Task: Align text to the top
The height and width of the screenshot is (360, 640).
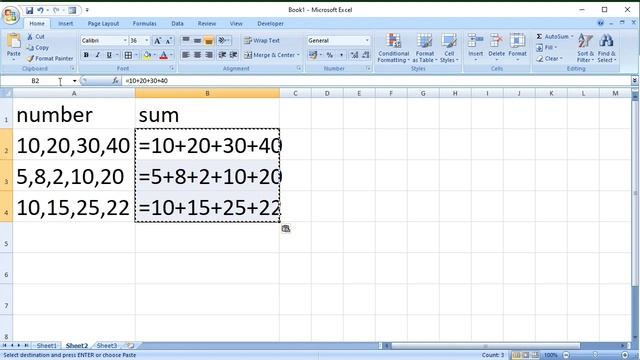Action: [x=186, y=40]
